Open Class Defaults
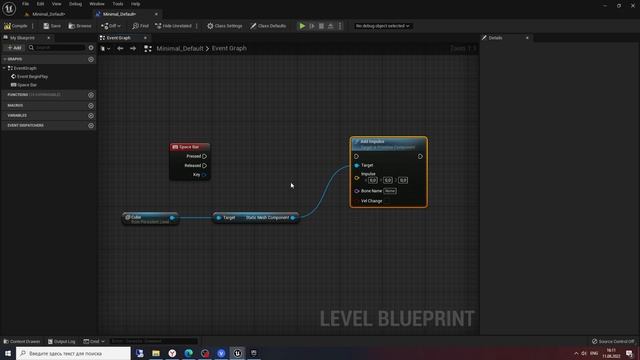640x360 pixels. click(x=268, y=26)
